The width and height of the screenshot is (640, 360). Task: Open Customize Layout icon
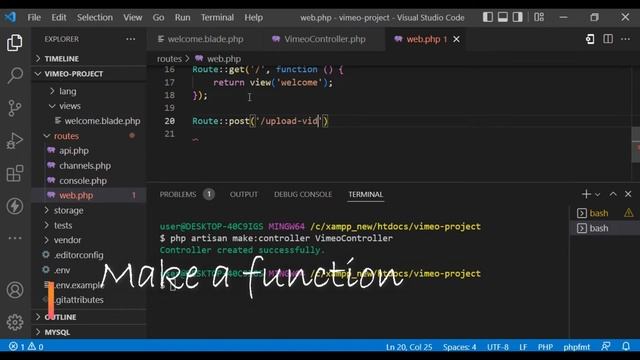tap(539, 17)
